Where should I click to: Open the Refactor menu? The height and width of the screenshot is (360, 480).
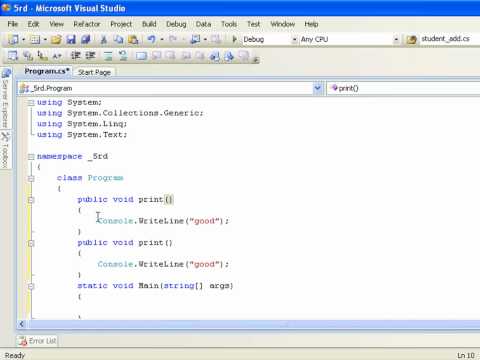87,24
